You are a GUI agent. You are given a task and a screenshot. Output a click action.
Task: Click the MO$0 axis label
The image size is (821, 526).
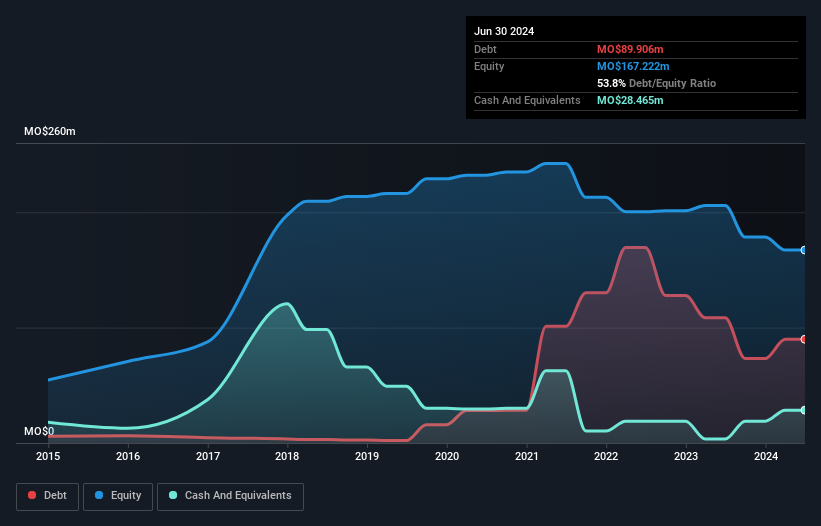tap(39, 431)
